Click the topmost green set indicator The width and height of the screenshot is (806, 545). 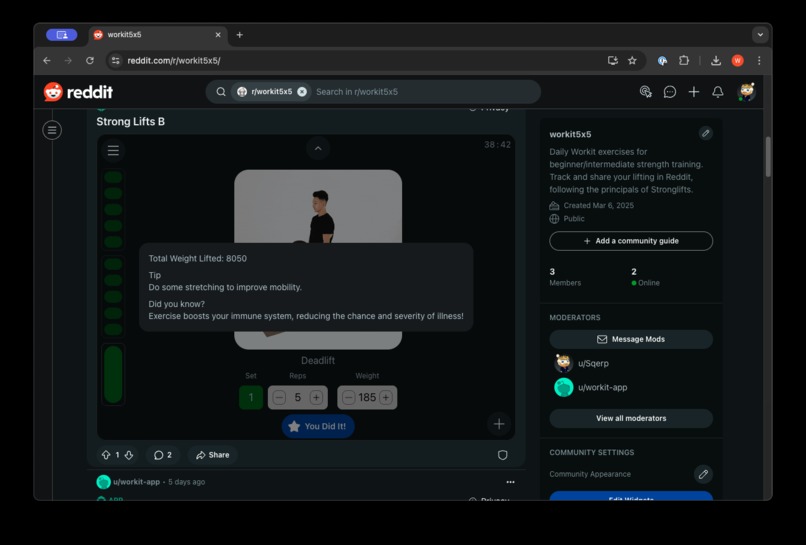click(x=113, y=177)
